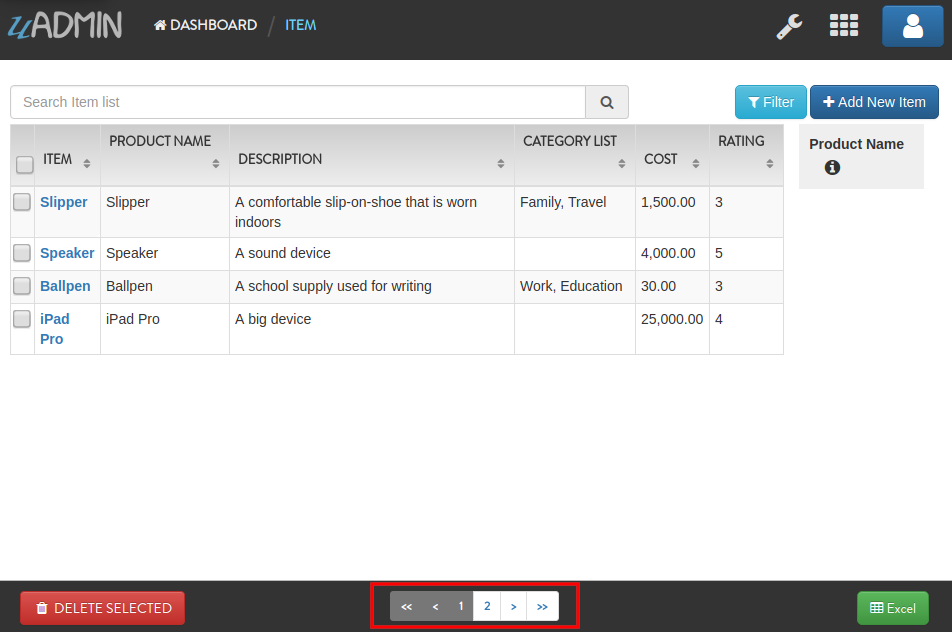Check the Slipper row checkbox
Viewport: 952px width, 632px height.
[22, 202]
